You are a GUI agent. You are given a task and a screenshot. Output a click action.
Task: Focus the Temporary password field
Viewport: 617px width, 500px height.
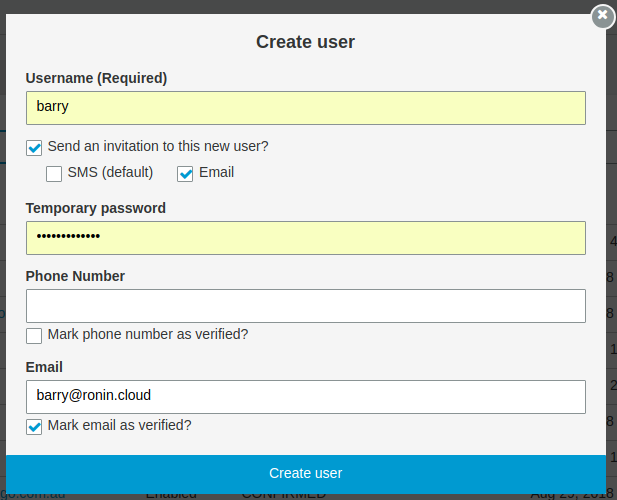(306, 238)
